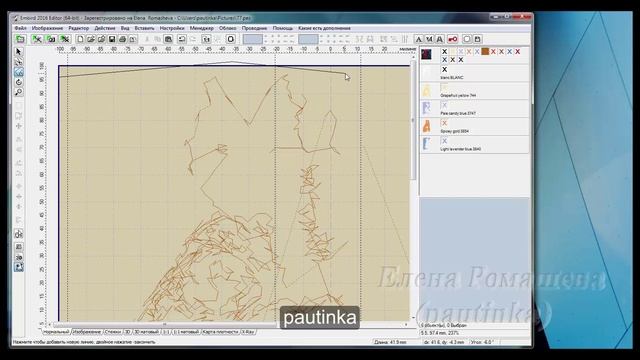Click the green camera toolbar icon
The height and width of the screenshot is (360, 640).
(x=51, y=39)
